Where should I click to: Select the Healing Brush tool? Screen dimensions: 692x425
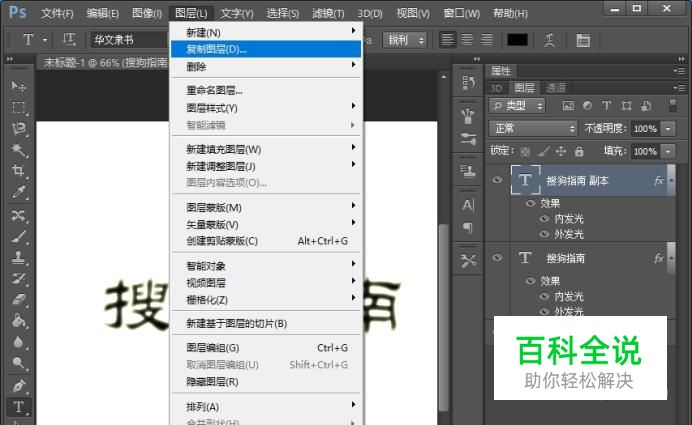click(18, 215)
